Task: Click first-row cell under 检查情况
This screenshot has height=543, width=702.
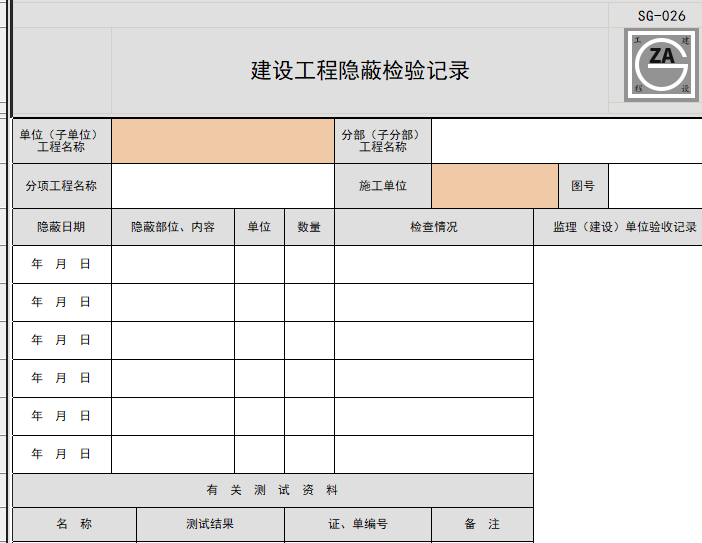Action: 434,264
